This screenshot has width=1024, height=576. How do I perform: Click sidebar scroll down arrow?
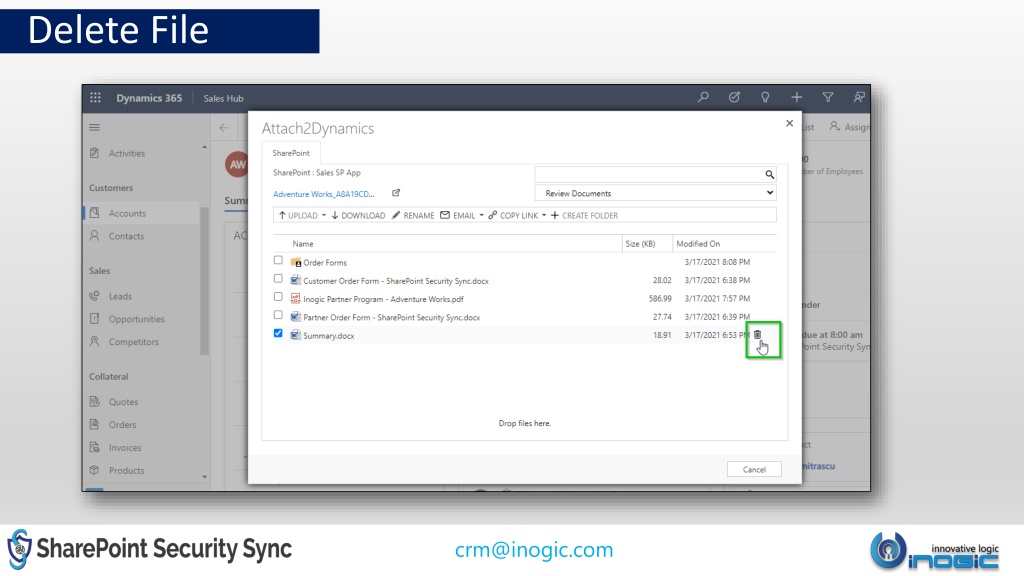click(x=204, y=477)
